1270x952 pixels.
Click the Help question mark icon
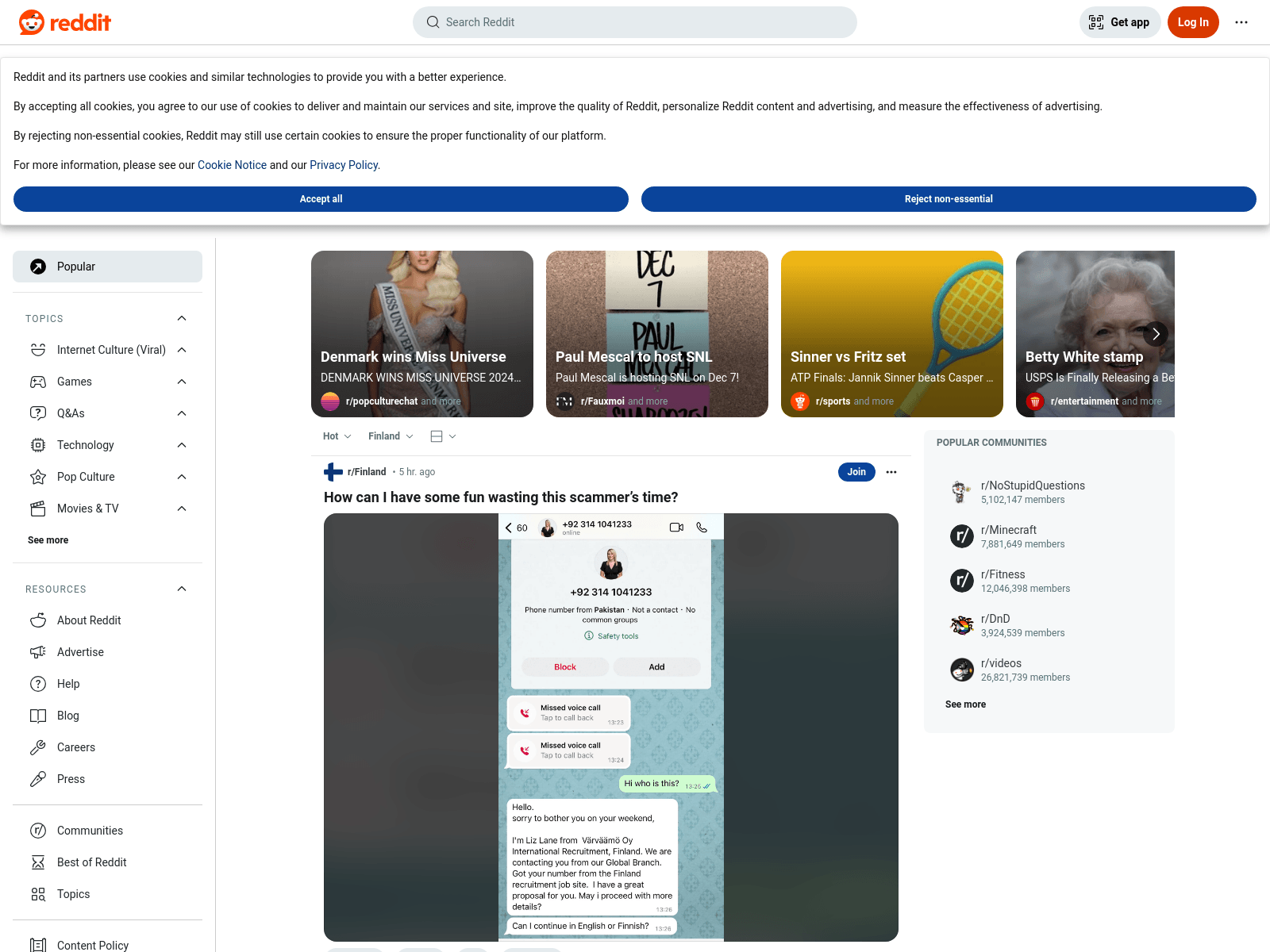38,684
